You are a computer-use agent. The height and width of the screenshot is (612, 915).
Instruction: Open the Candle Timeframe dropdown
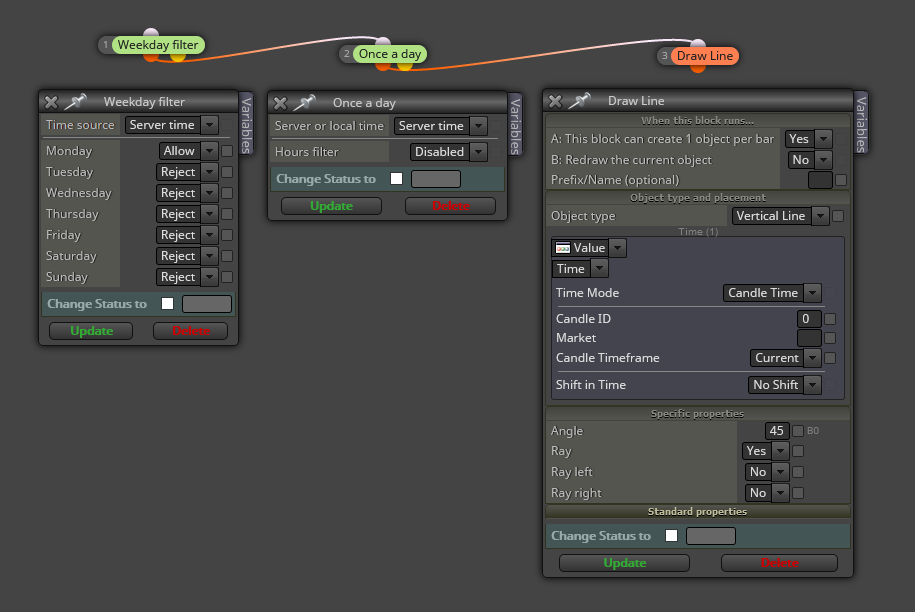785,358
